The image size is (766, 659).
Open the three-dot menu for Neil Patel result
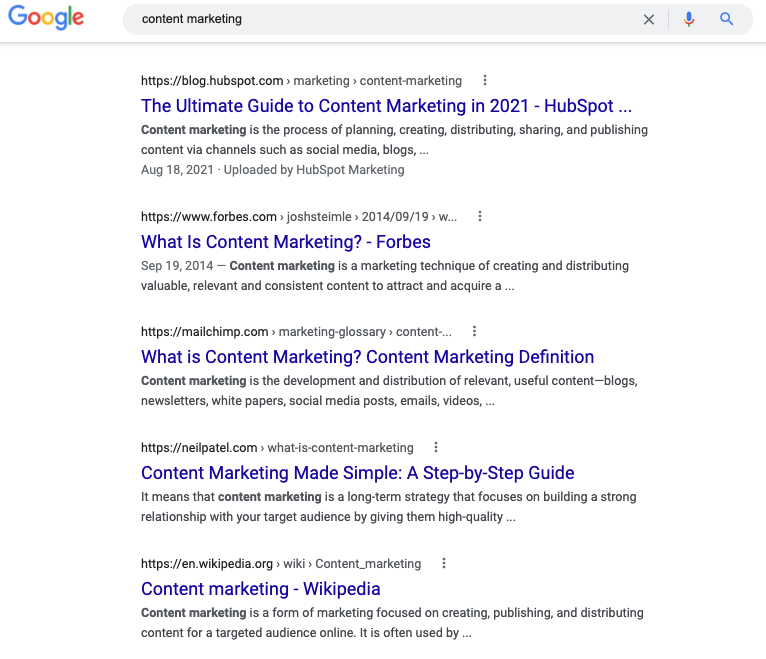(x=436, y=447)
